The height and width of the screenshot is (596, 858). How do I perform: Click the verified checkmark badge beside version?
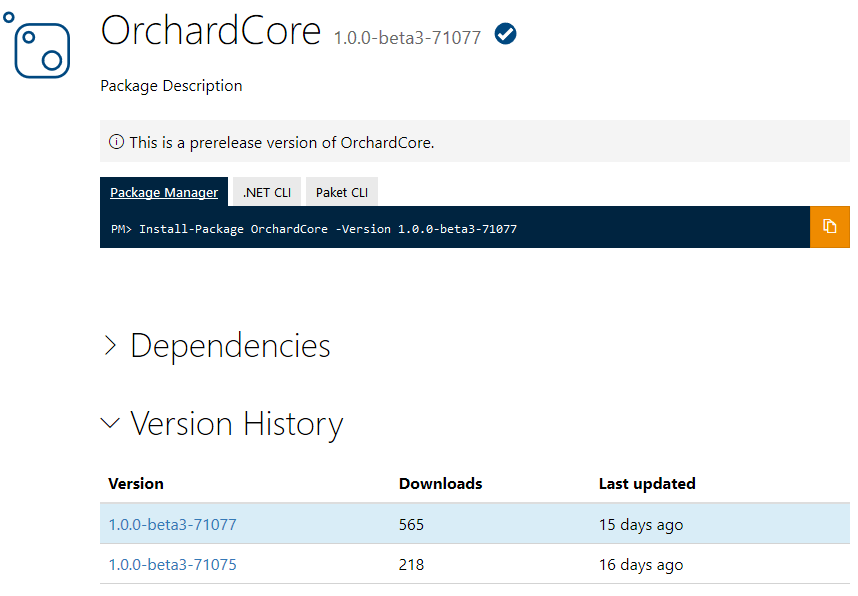(505, 34)
